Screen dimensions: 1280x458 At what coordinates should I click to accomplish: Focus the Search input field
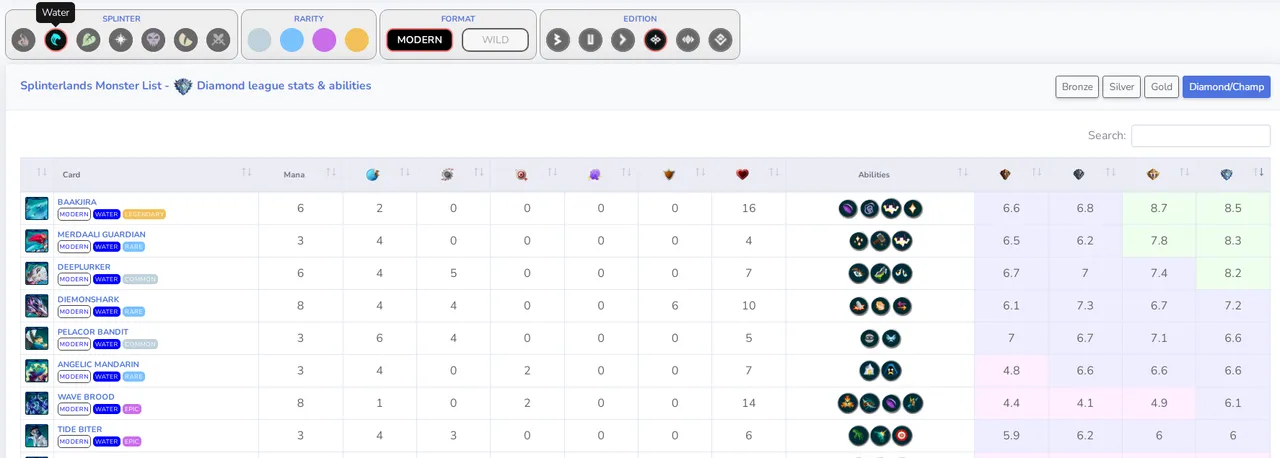click(1201, 135)
